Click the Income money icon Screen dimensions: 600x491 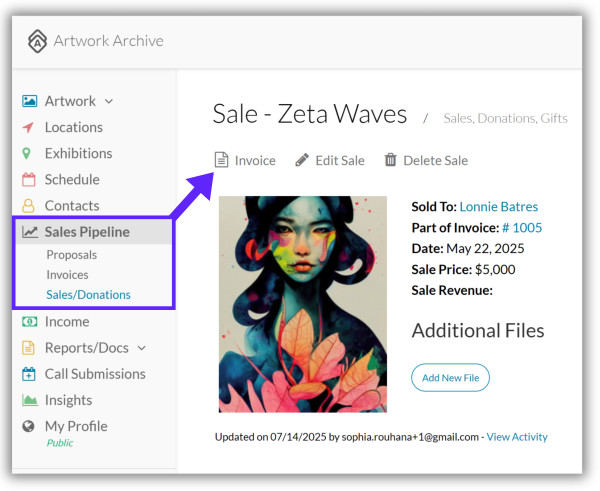29,321
